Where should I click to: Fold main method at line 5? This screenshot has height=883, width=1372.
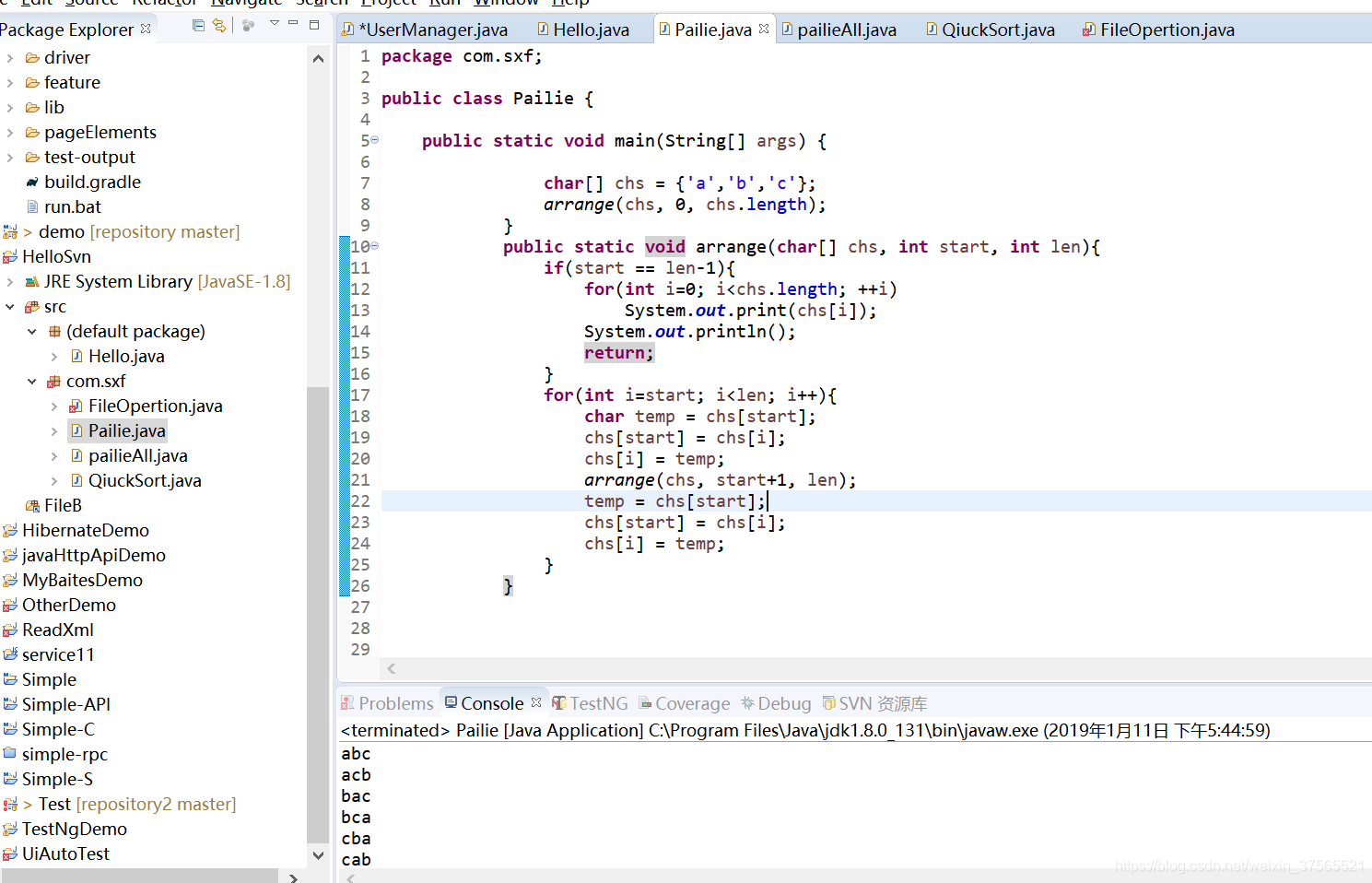click(x=375, y=141)
